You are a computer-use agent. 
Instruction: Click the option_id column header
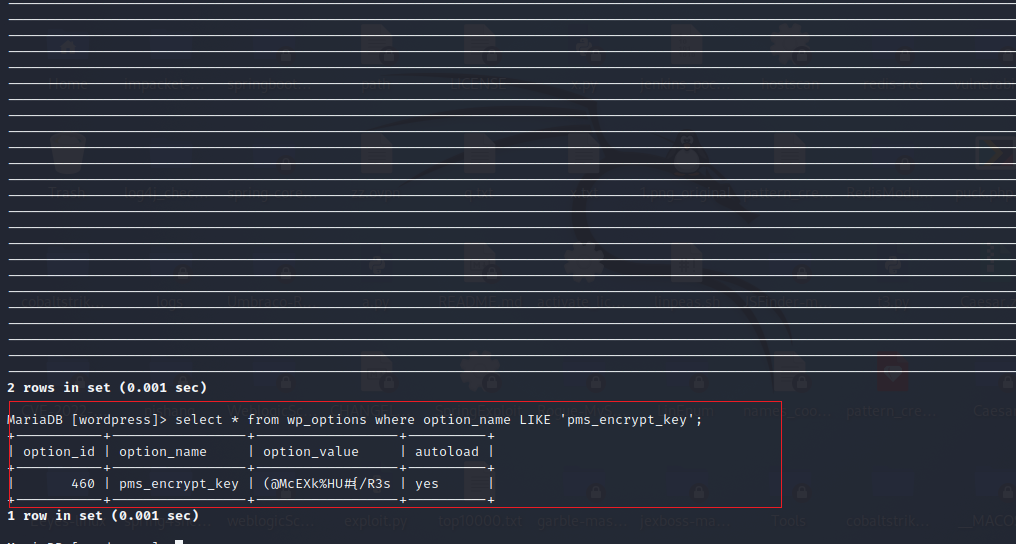pyautogui.click(x=59, y=452)
